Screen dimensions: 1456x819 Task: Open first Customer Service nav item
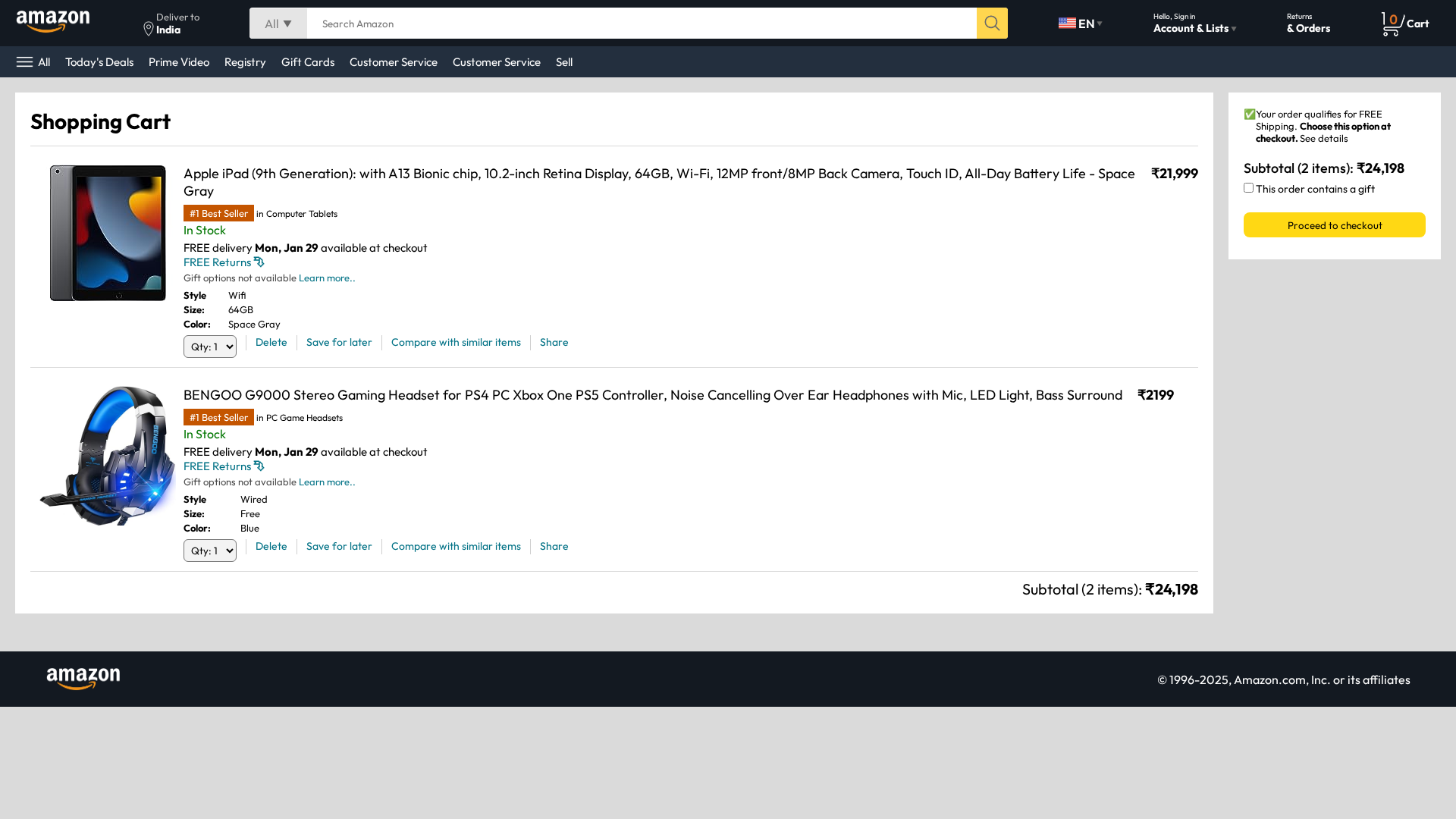[394, 62]
